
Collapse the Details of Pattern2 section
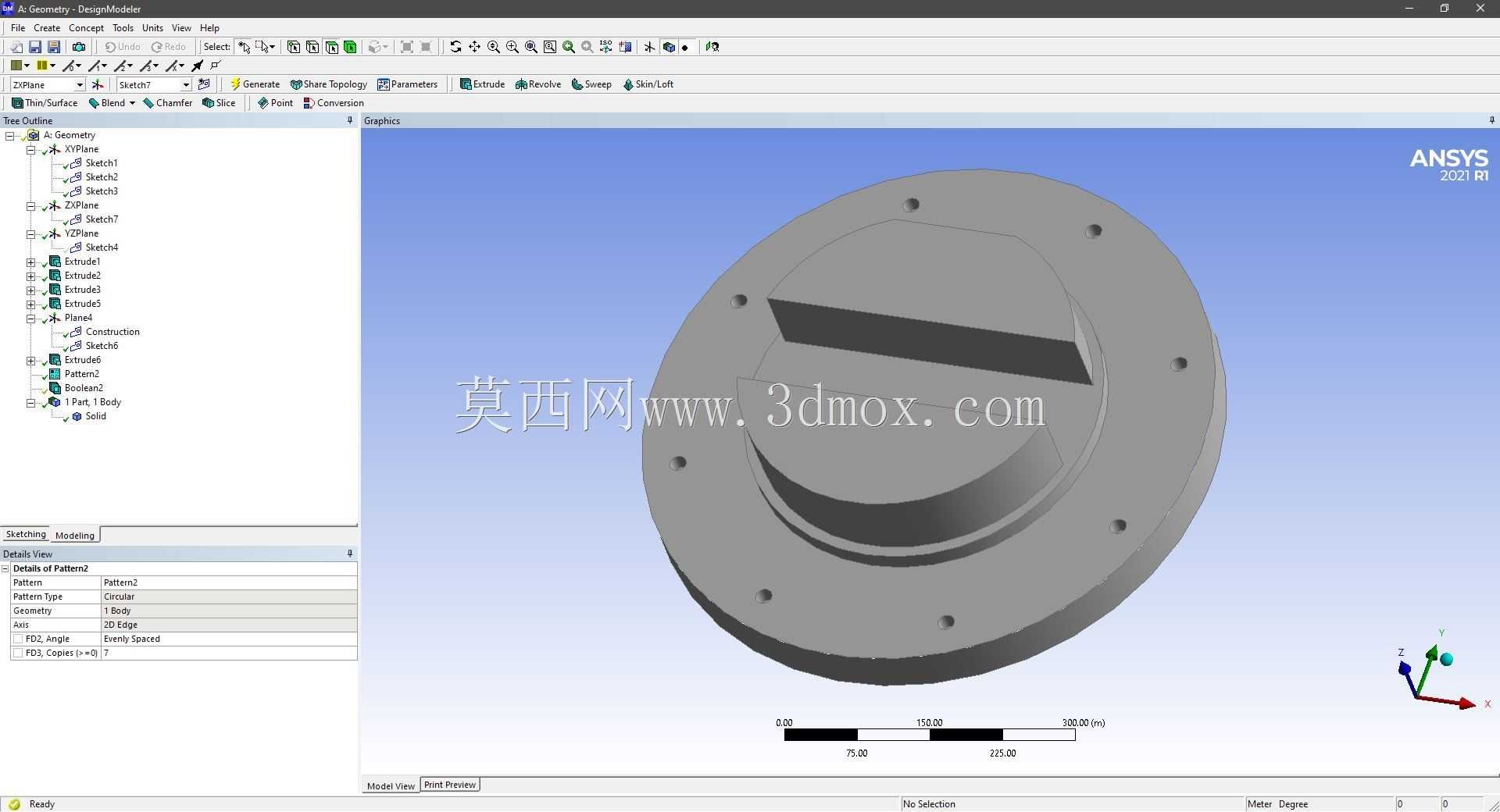point(5,568)
